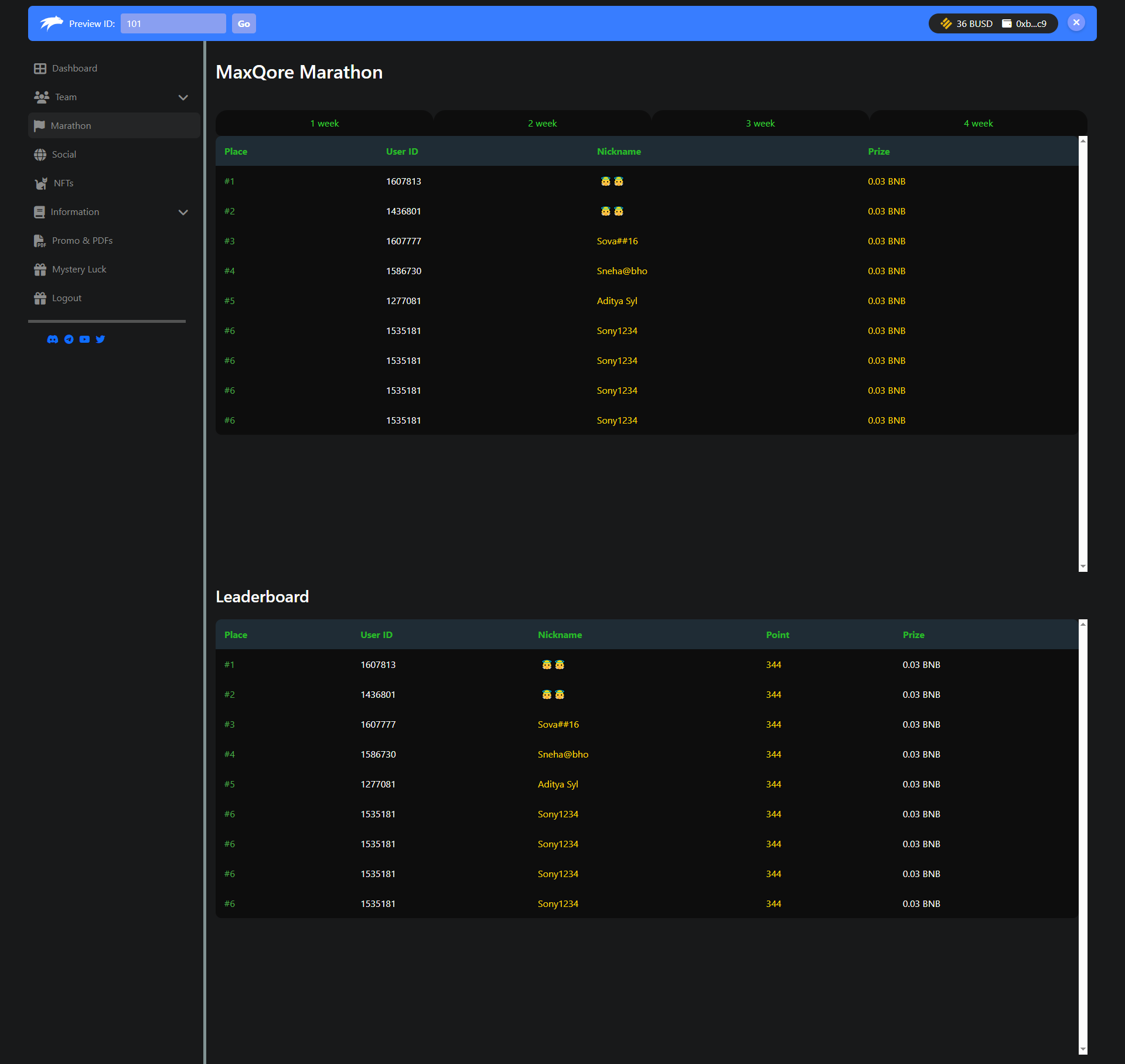Select the Logout menu item
Viewport: 1125px width, 1064px height.
[x=114, y=298]
